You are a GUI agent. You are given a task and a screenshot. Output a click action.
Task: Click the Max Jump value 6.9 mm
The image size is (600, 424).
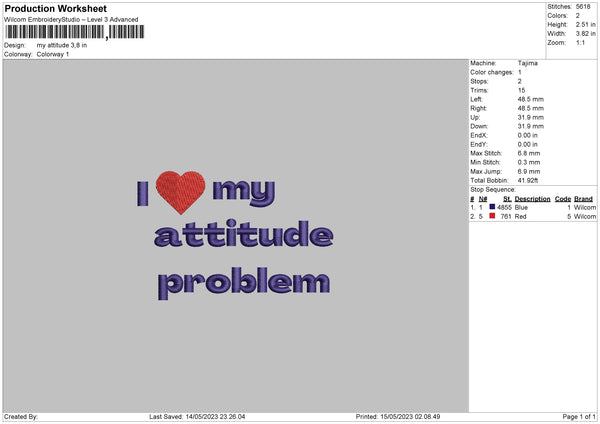coord(529,171)
